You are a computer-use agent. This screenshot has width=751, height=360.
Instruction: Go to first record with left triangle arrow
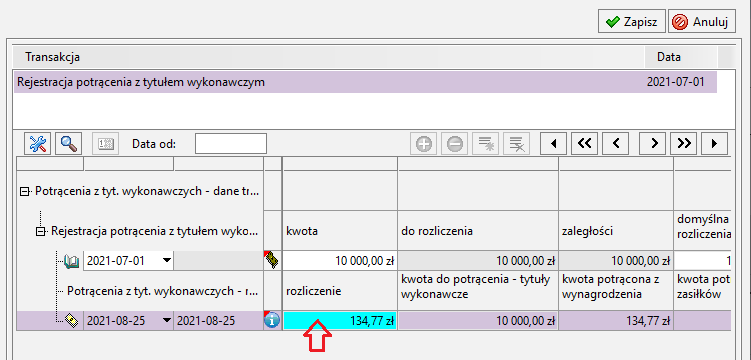tap(554, 143)
